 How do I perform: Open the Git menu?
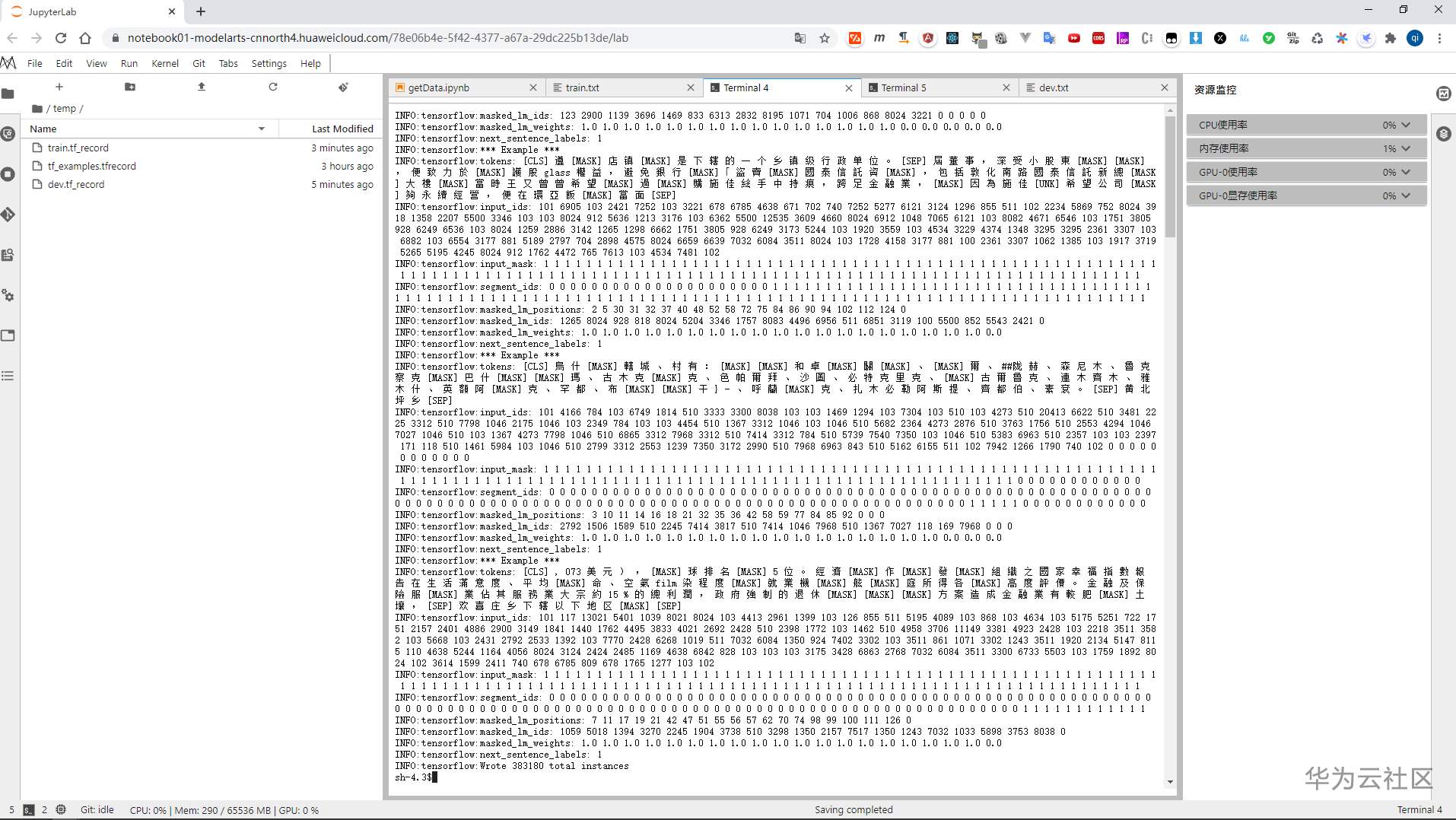(199, 64)
